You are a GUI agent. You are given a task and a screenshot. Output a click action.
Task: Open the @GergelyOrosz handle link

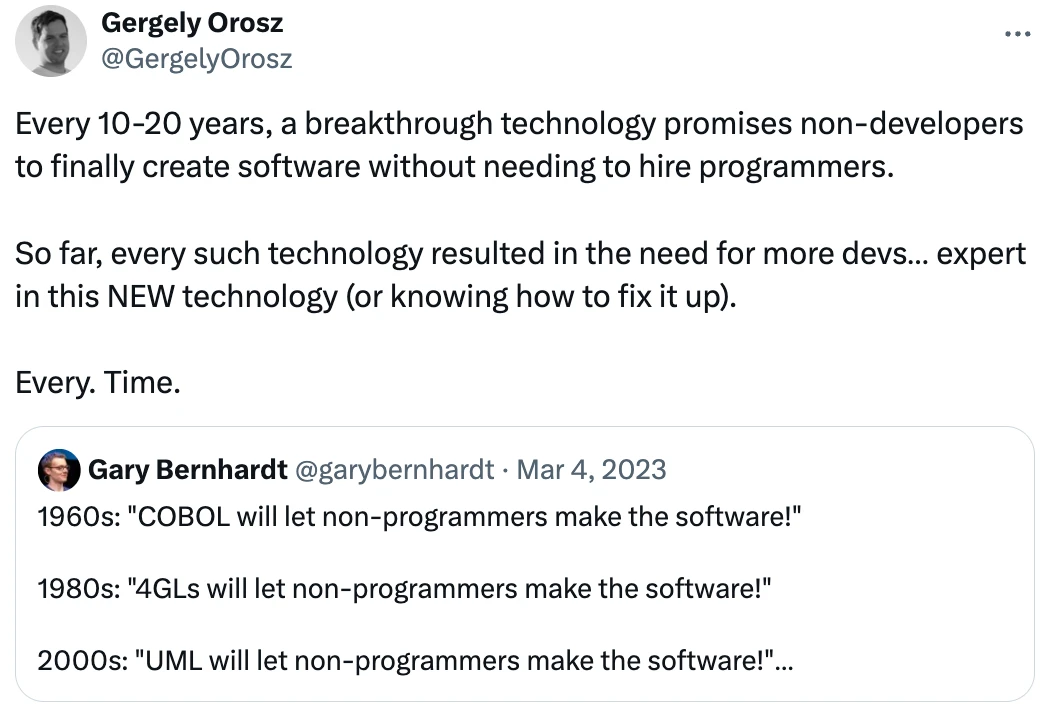pos(197,59)
